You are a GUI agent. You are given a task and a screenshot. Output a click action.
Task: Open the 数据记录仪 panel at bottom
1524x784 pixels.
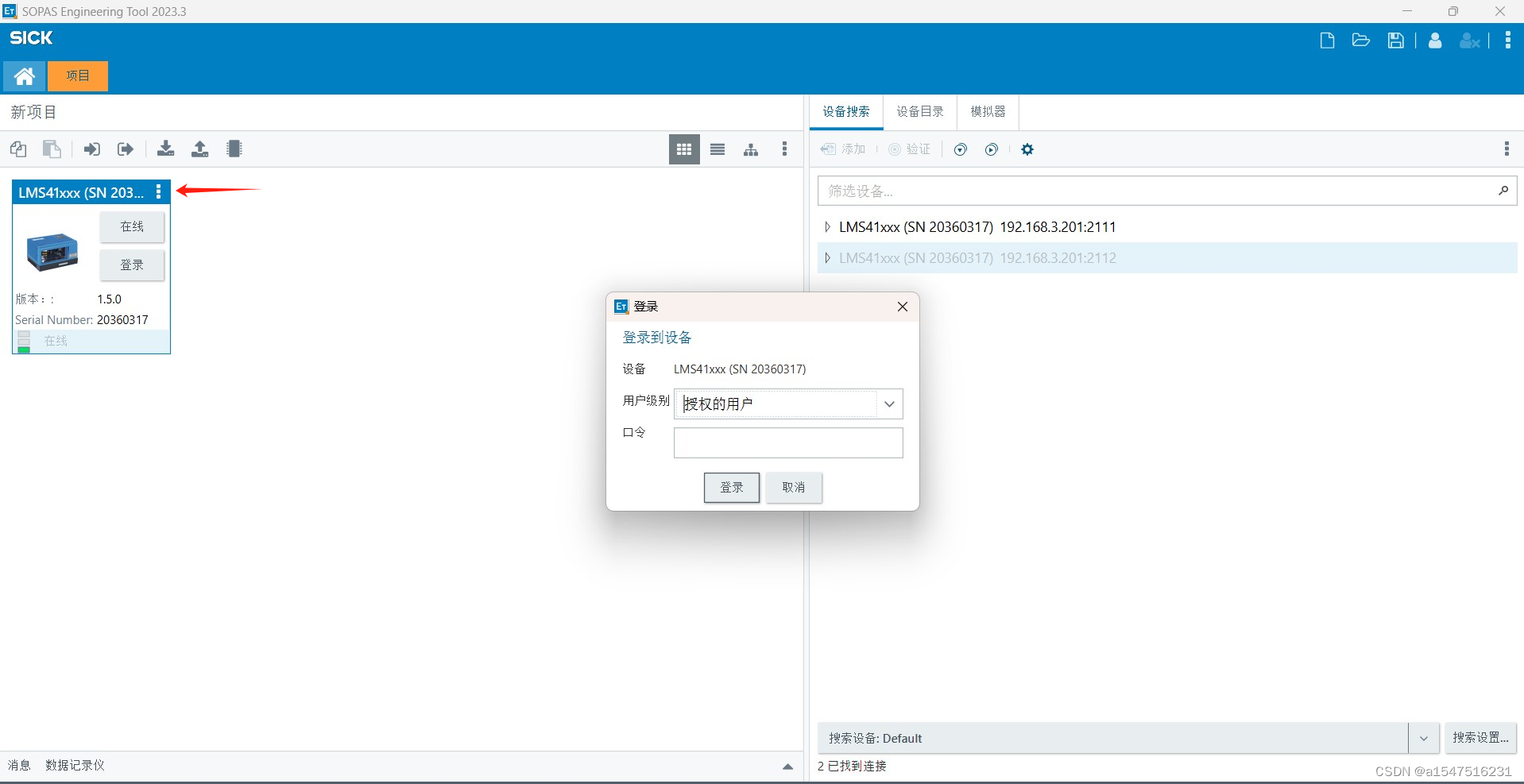coord(75,765)
